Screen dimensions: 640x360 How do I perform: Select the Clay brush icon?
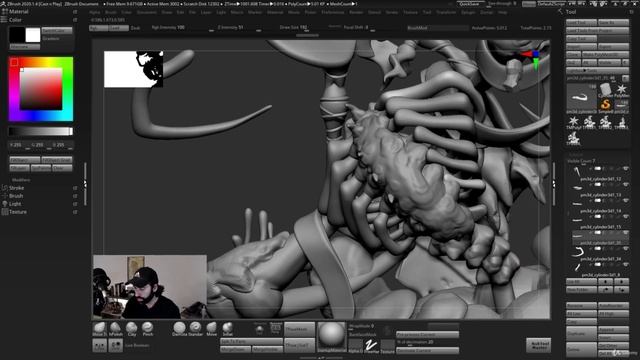pyautogui.click(x=131, y=329)
